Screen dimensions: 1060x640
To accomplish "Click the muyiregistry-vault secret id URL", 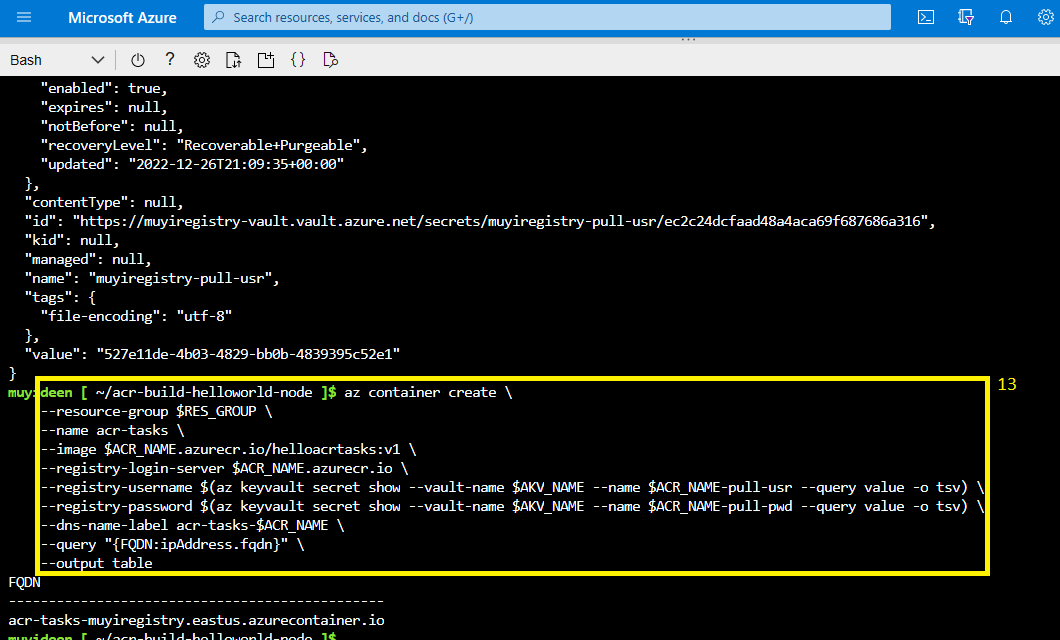I will coord(480,221).
